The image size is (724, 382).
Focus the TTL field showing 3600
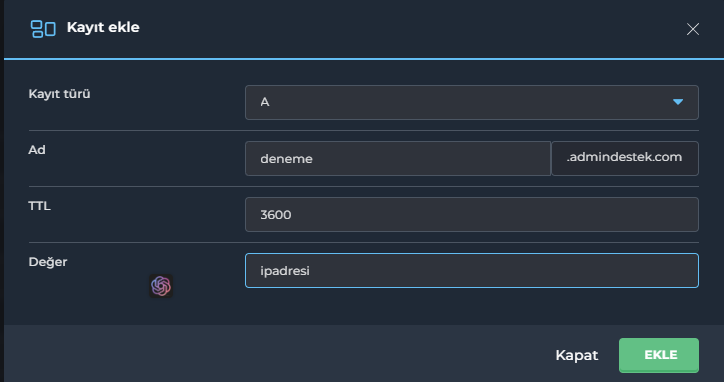tap(471, 214)
